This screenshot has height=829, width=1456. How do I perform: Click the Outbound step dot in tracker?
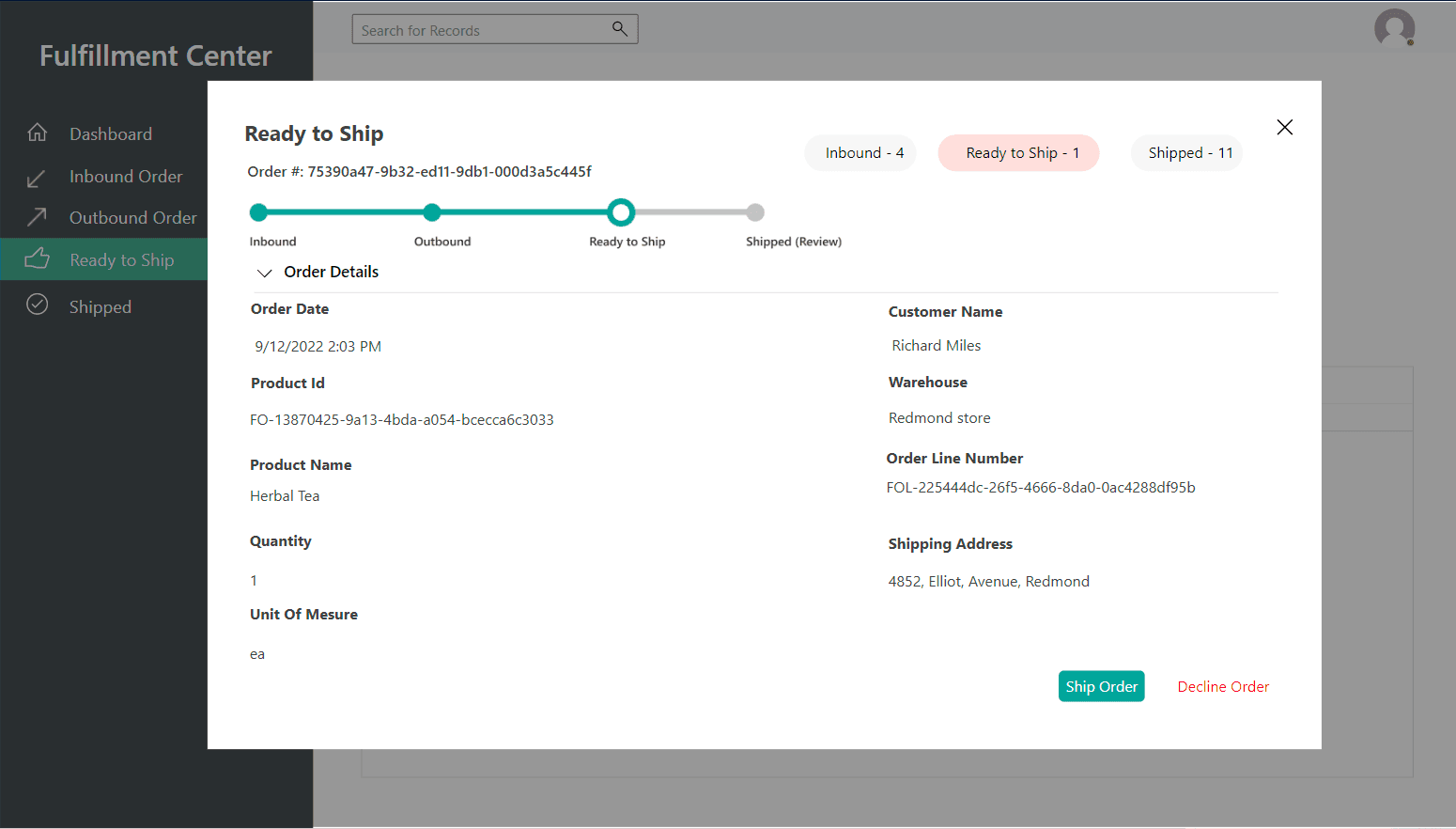tap(432, 212)
